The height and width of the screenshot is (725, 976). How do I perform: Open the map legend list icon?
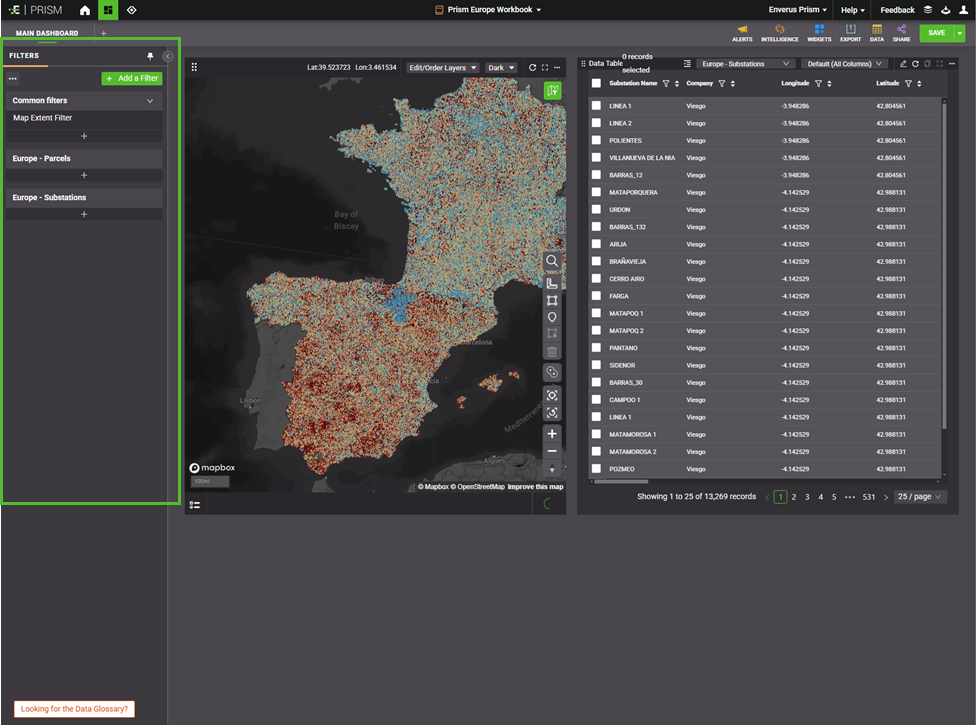tap(195, 505)
